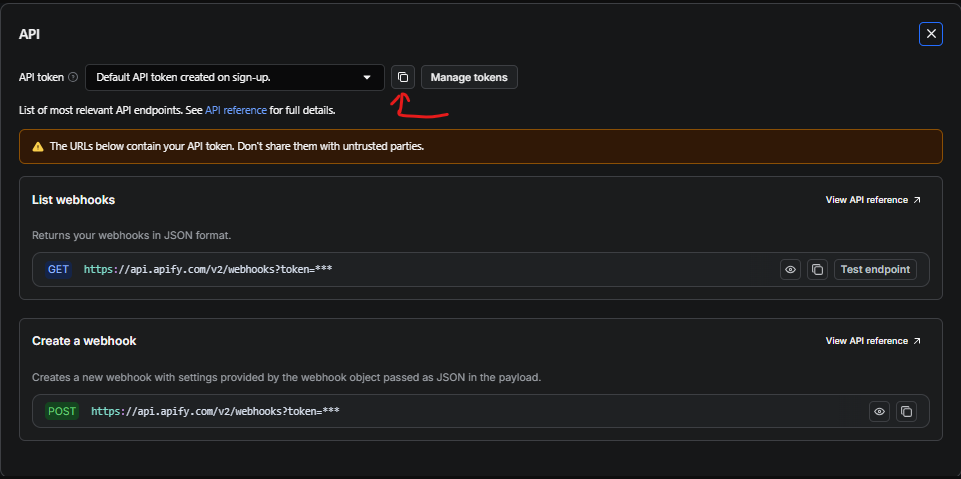
Task: Click the green POST method badge
Action: (x=62, y=412)
